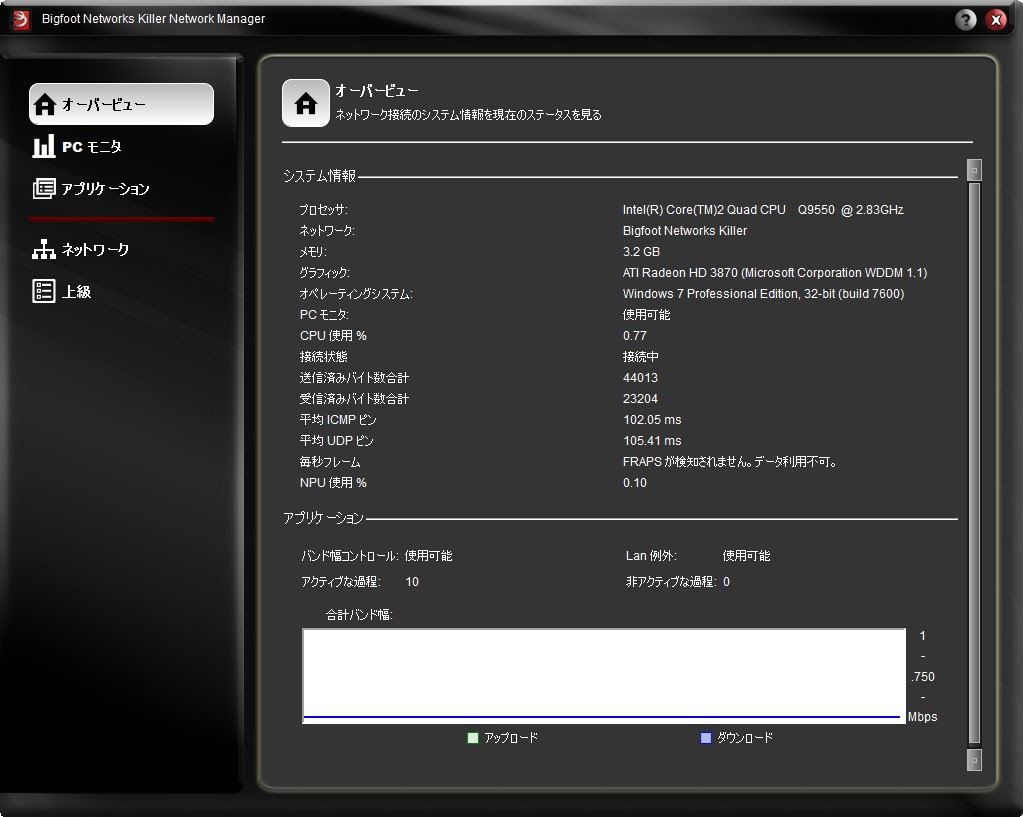Click the scroll down button at scrollbar bottom

coord(974,760)
